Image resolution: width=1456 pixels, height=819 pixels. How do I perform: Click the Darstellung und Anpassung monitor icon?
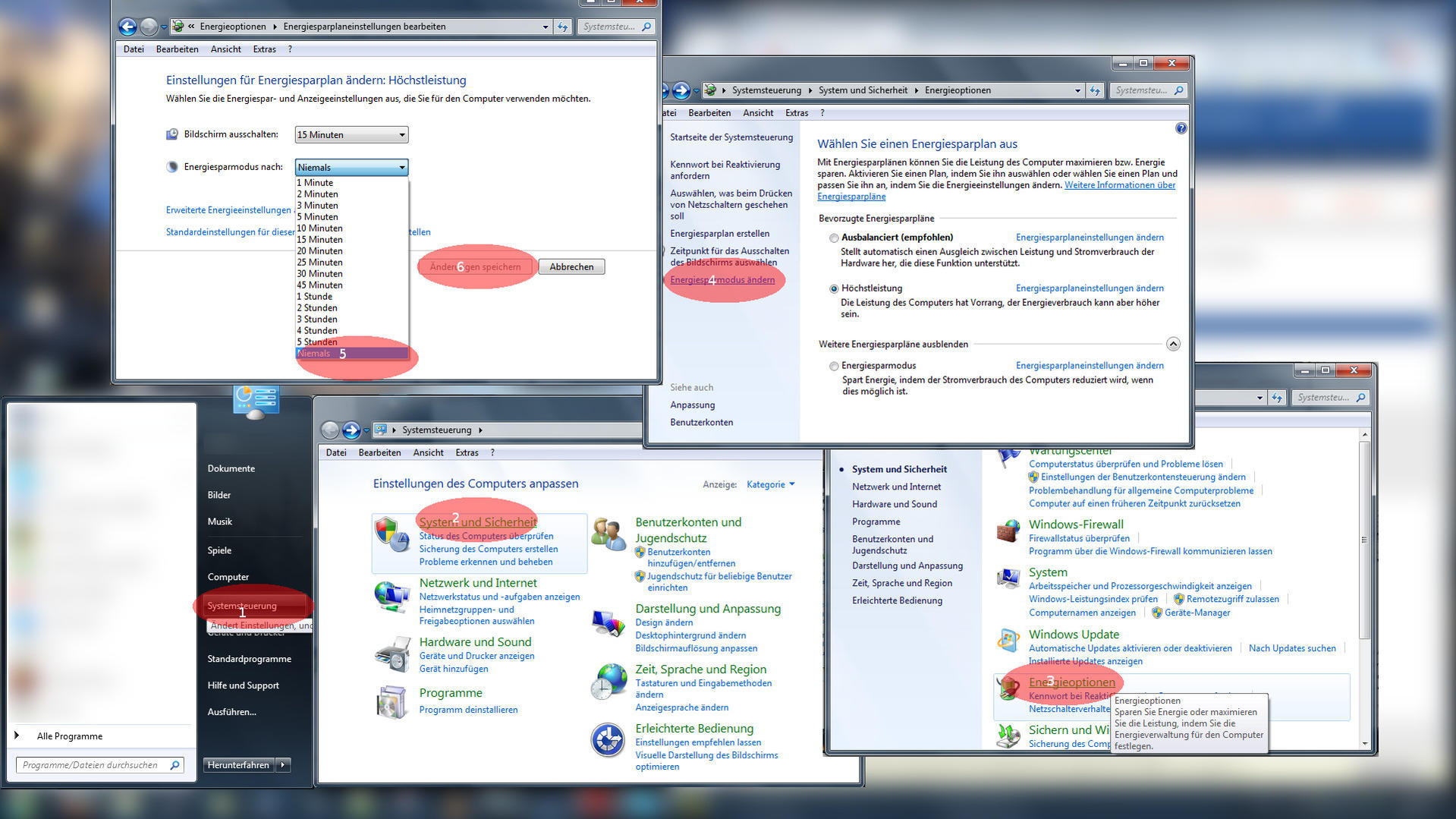coord(609,622)
